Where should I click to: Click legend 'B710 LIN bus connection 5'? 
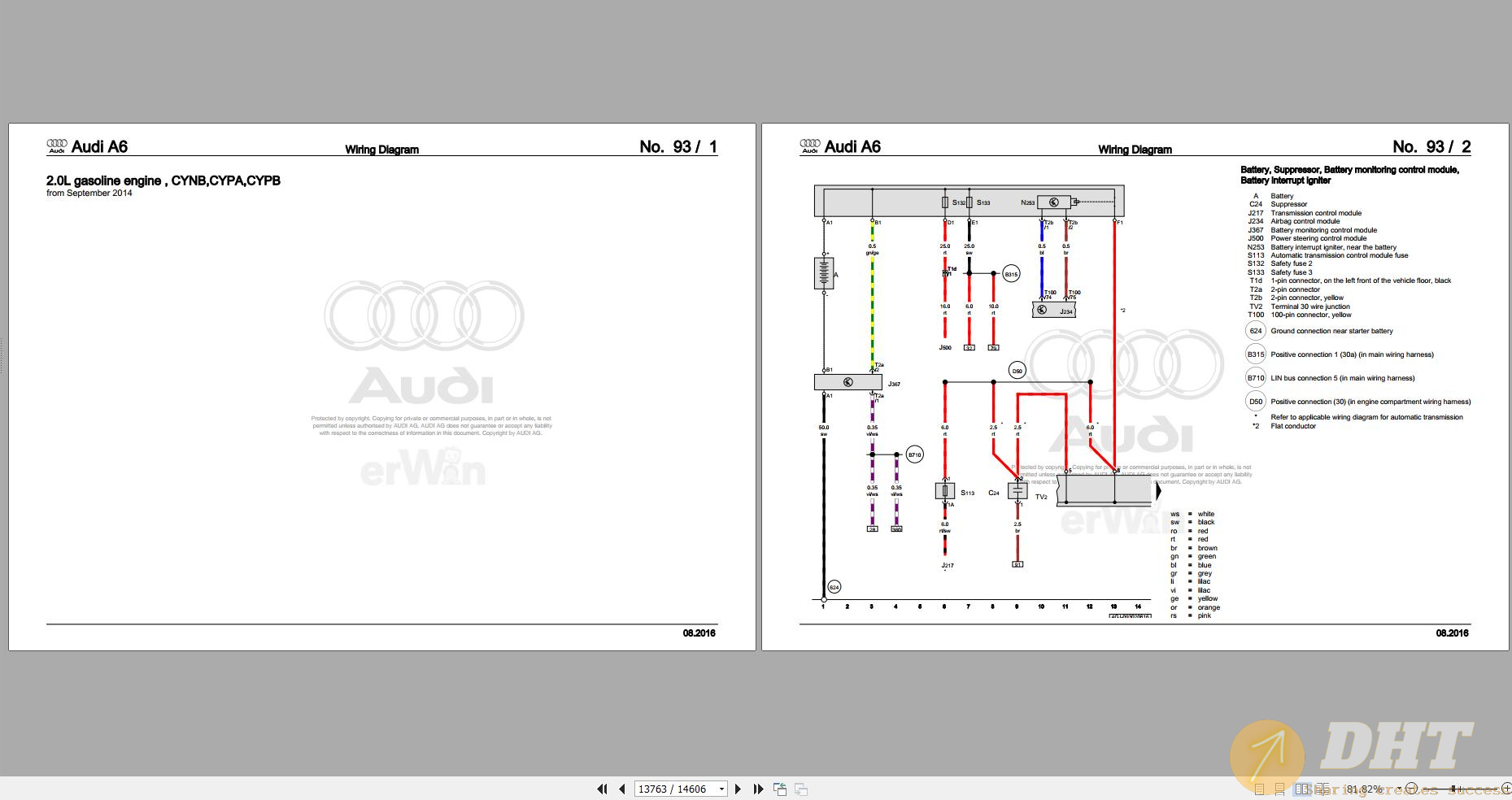pos(1331,378)
